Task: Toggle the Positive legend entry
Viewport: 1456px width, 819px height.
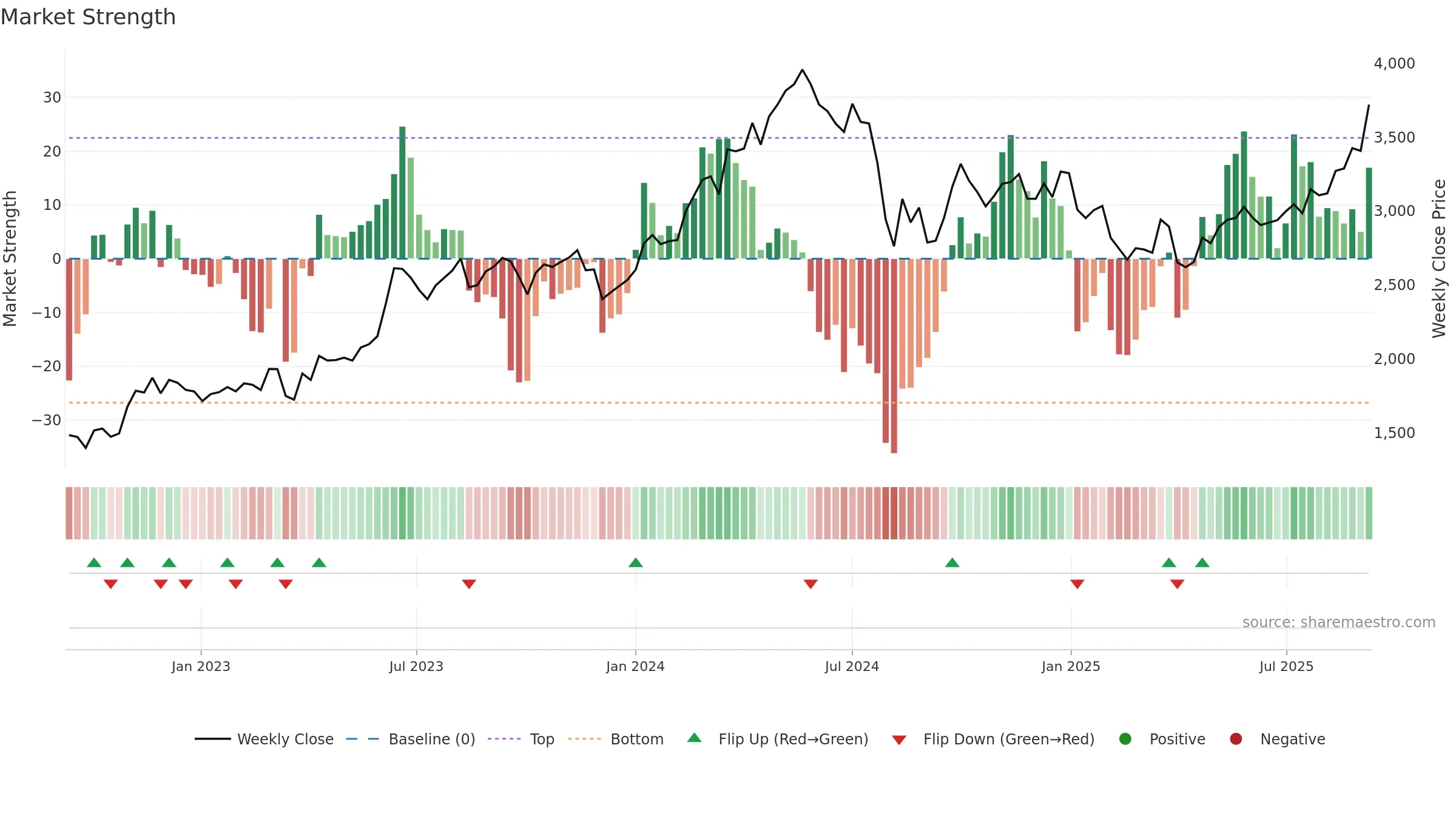Action: [x=1162, y=739]
